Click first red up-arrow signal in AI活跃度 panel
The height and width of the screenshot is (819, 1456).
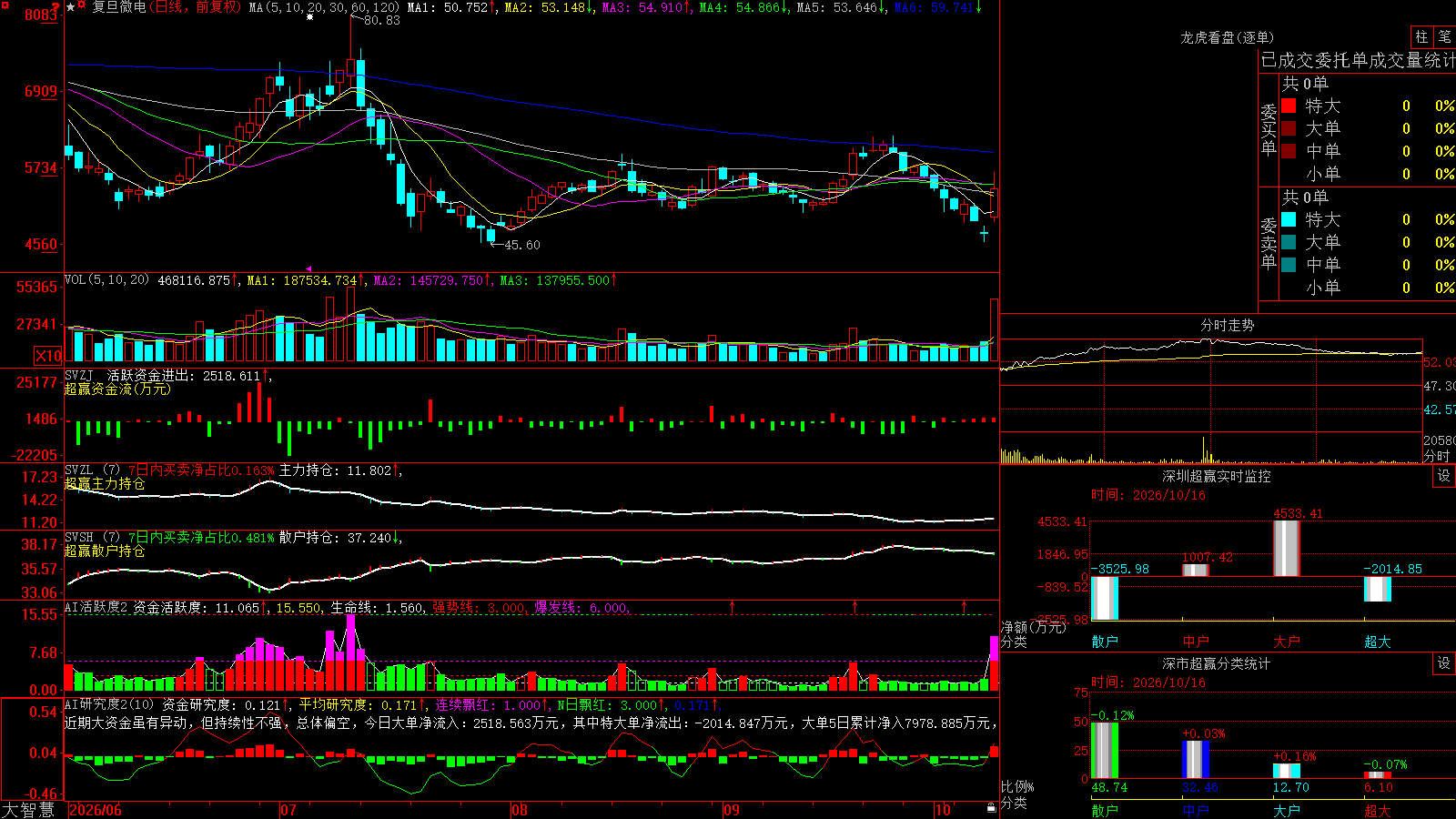point(732,606)
